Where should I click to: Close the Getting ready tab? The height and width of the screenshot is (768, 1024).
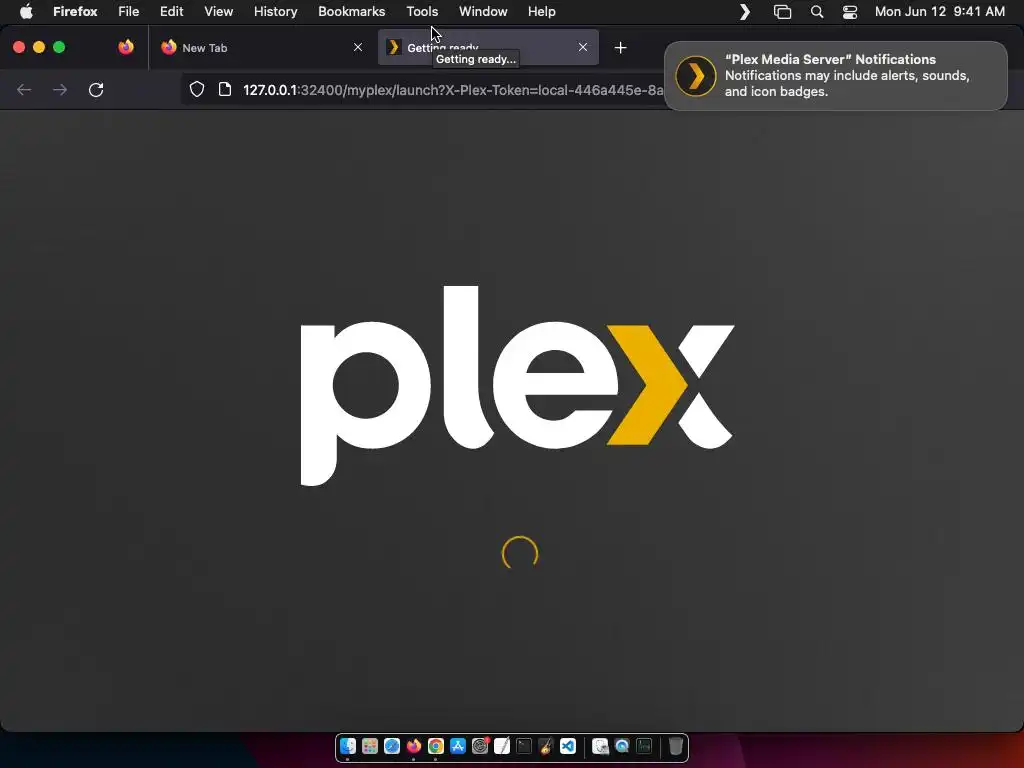(583, 47)
